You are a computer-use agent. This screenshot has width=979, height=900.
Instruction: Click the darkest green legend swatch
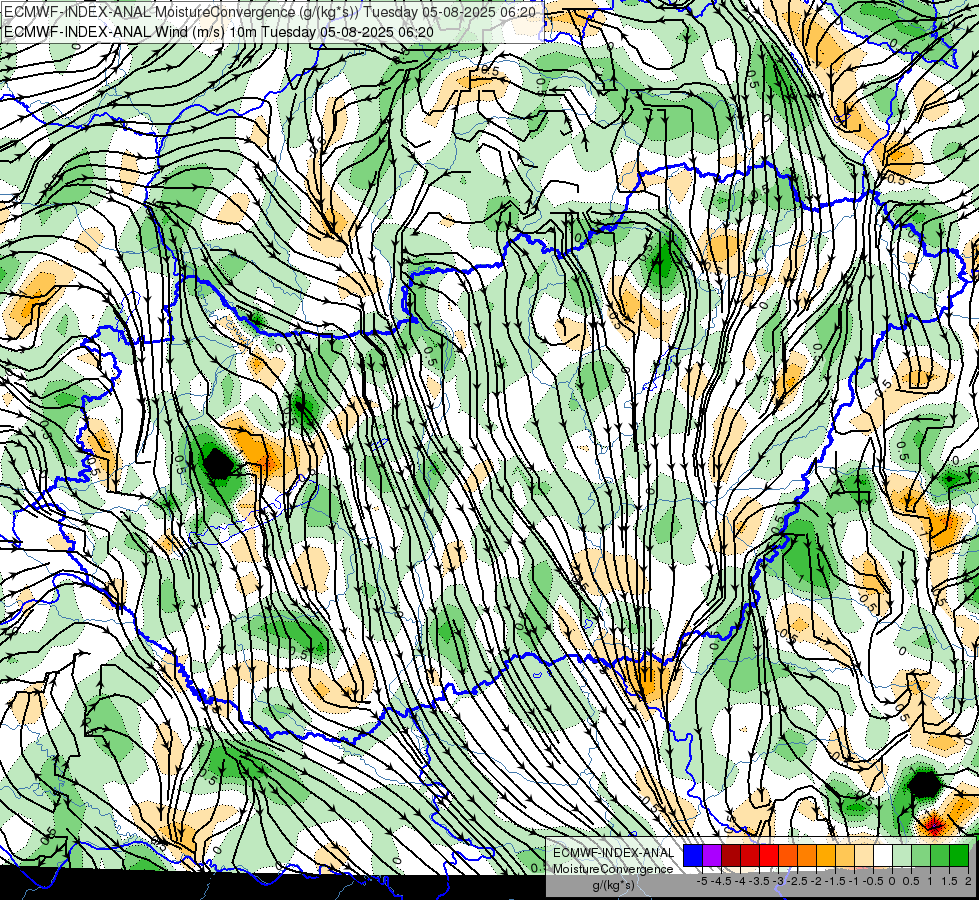959,855
